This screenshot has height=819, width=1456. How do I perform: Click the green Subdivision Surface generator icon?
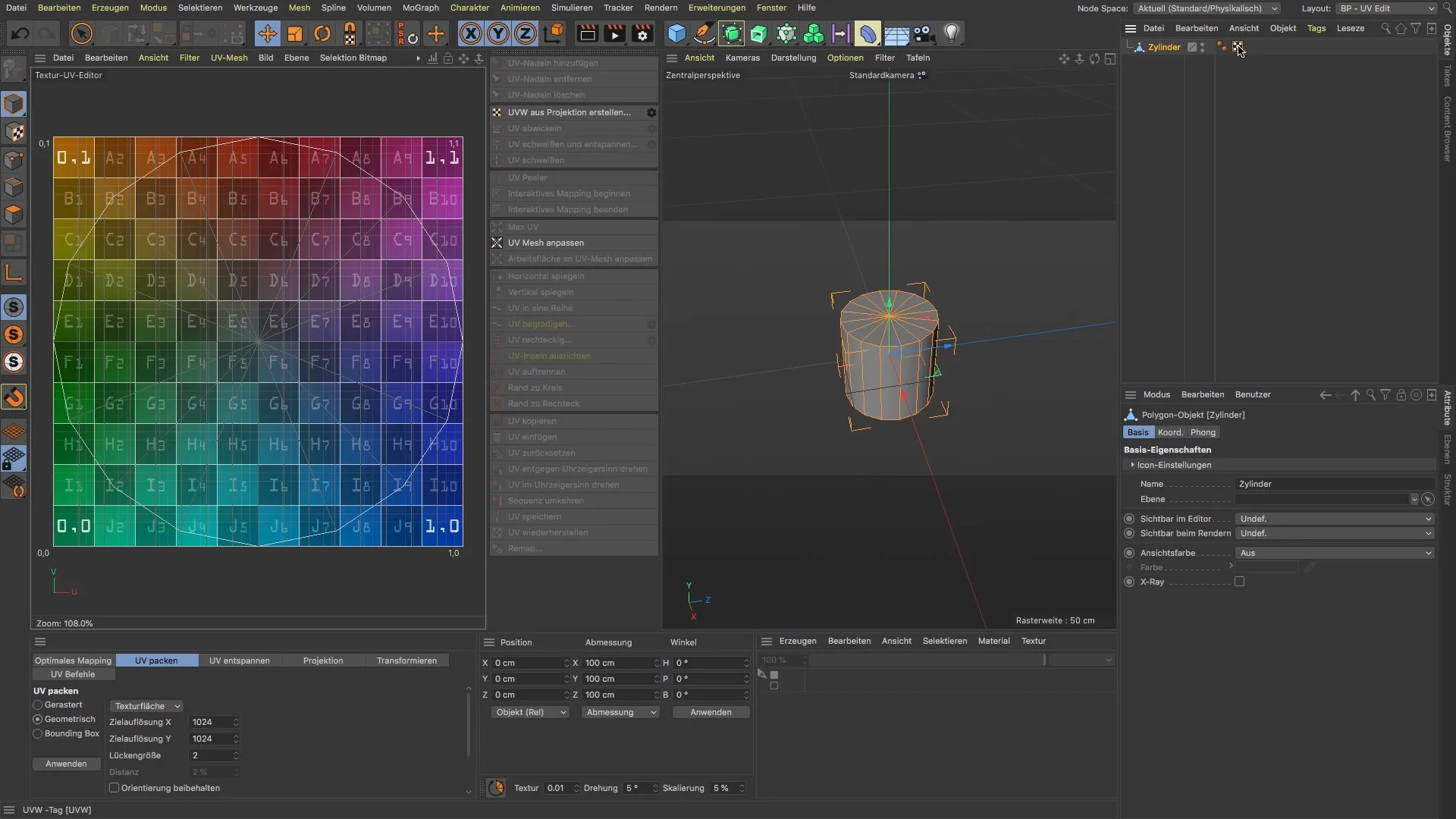[x=732, y=33]
